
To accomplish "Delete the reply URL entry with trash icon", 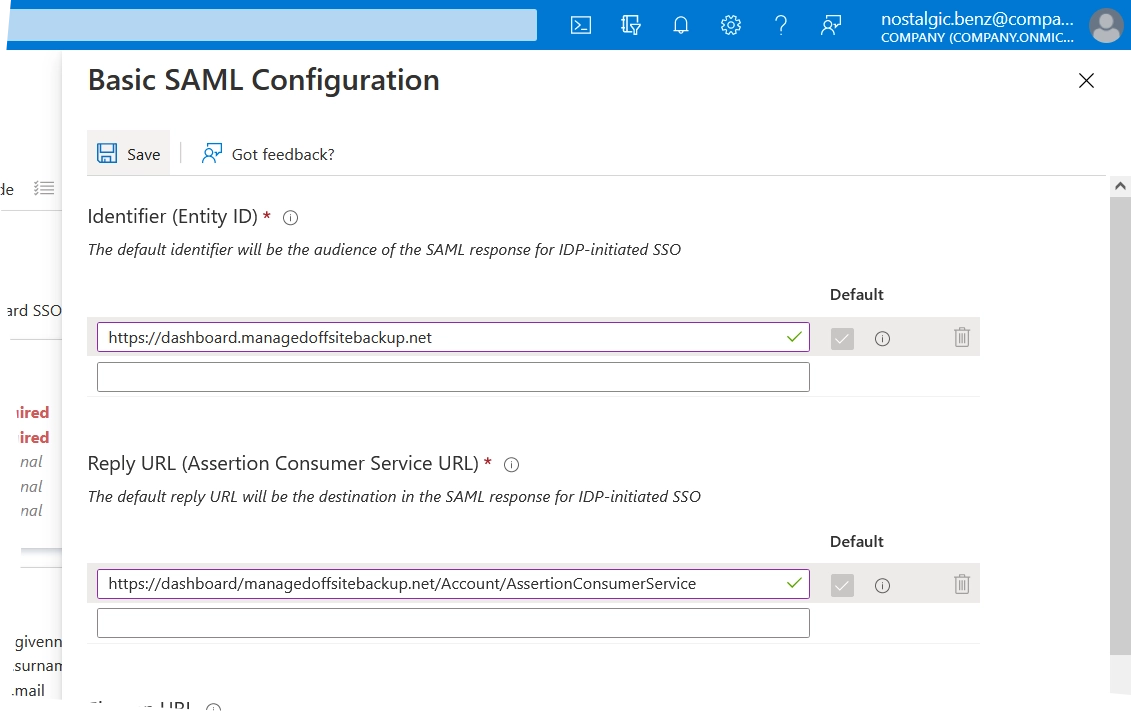I will [961, 584].
